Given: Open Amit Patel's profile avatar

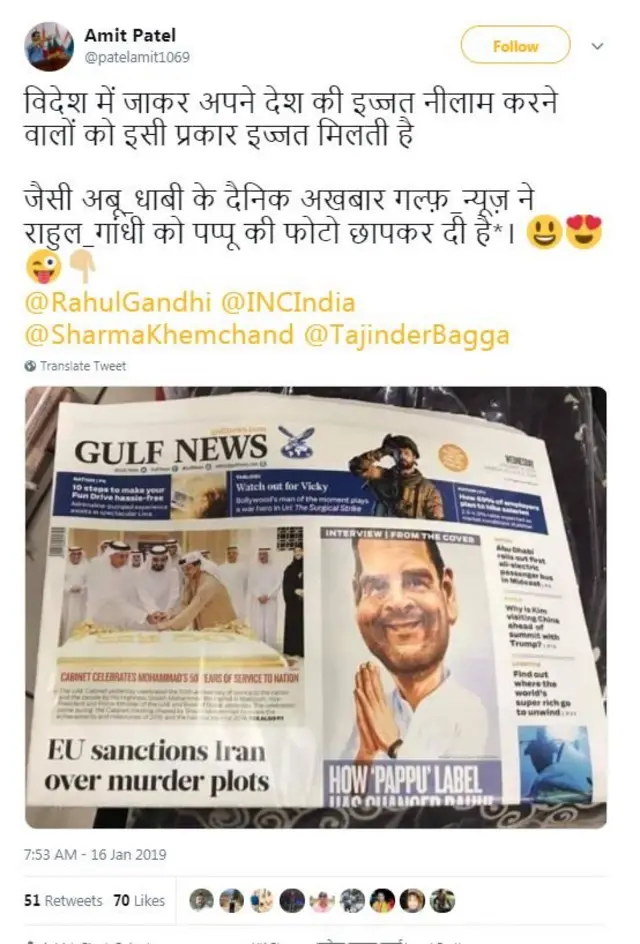Looking at the screenshot, I should click(x=49, y=47).
